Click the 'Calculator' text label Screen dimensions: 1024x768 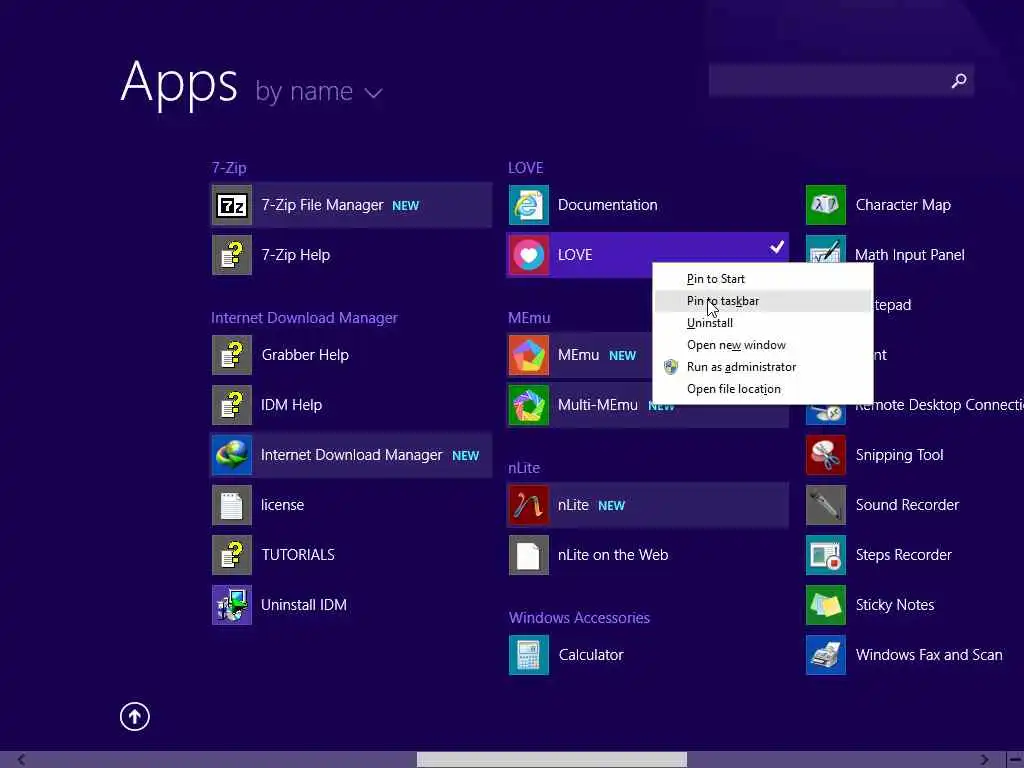(x=591, y=654)
